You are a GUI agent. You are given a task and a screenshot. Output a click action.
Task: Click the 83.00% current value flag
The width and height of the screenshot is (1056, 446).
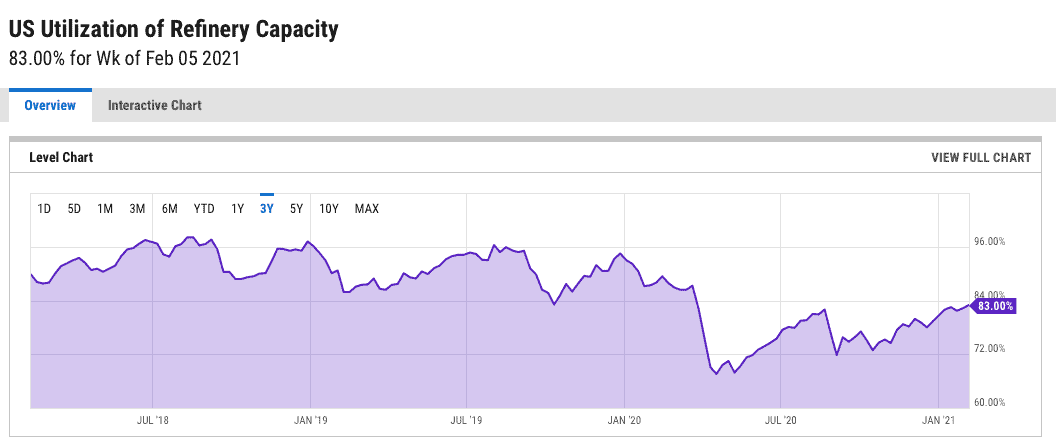(996, 306)
